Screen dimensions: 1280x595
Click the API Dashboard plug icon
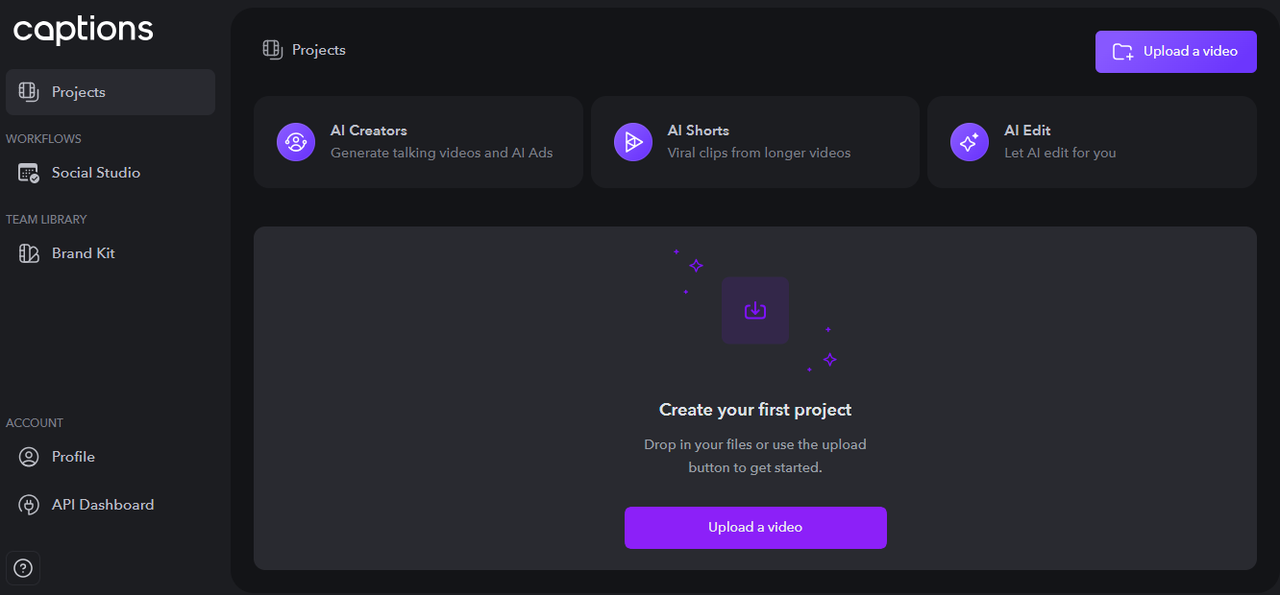(x=29, y=505)
